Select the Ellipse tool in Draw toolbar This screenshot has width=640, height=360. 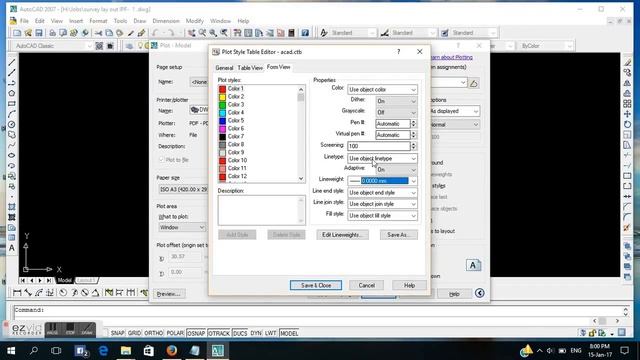pos(12,156)
